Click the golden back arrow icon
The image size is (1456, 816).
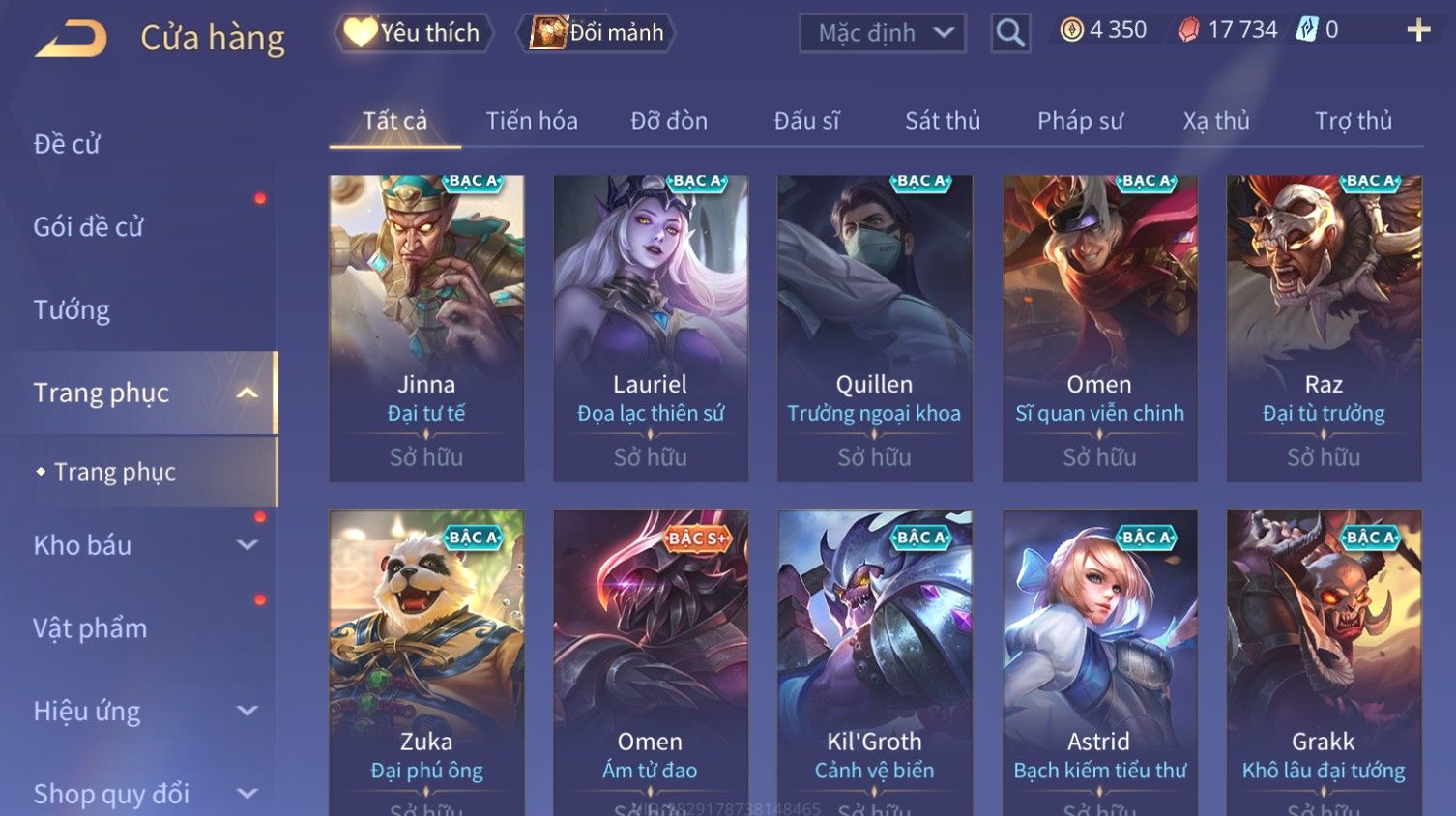pyautogui.click(x=71, y=40)
